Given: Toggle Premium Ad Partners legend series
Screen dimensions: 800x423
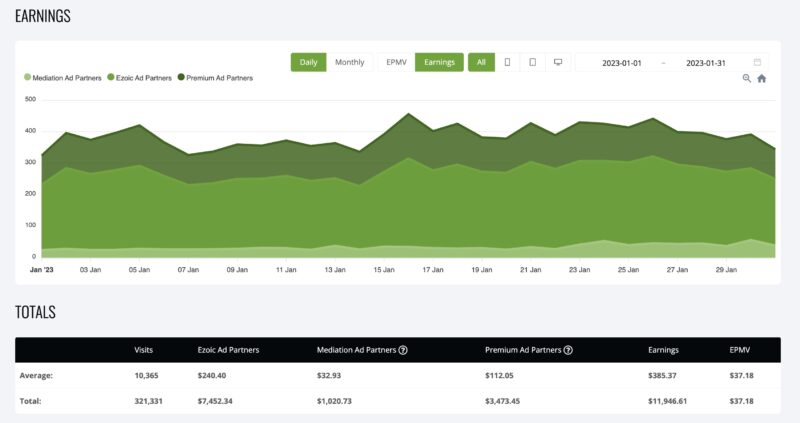Looking at the screenshot, I should (x=215, y=77).
